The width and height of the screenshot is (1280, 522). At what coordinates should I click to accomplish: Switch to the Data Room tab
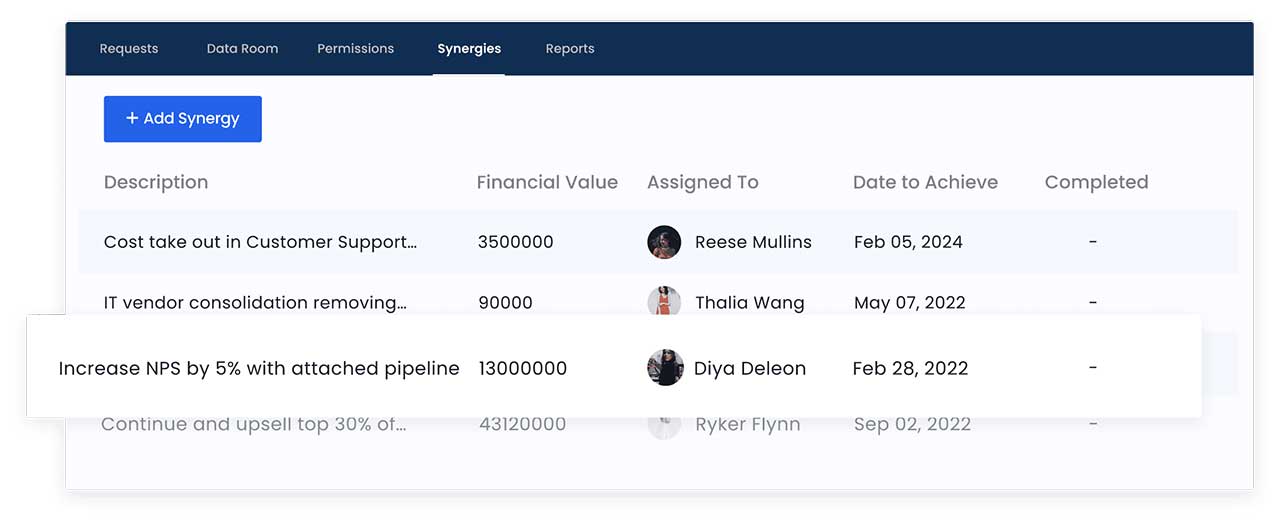[x=242, y=48]
